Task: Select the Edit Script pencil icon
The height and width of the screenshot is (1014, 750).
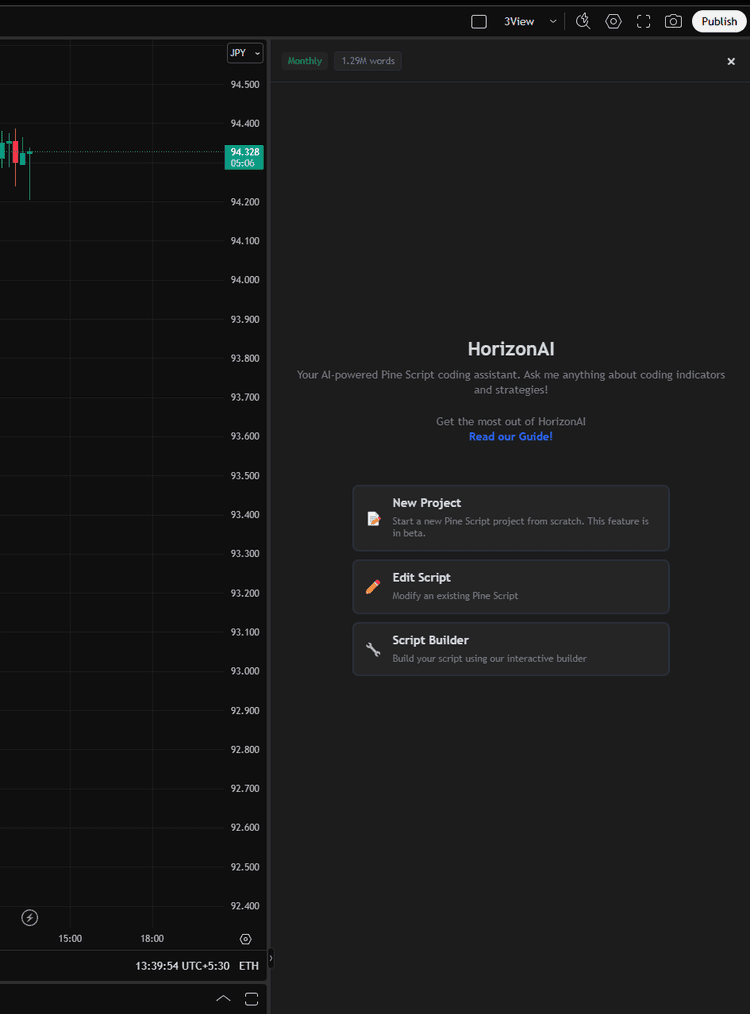Action: (373, 585)
